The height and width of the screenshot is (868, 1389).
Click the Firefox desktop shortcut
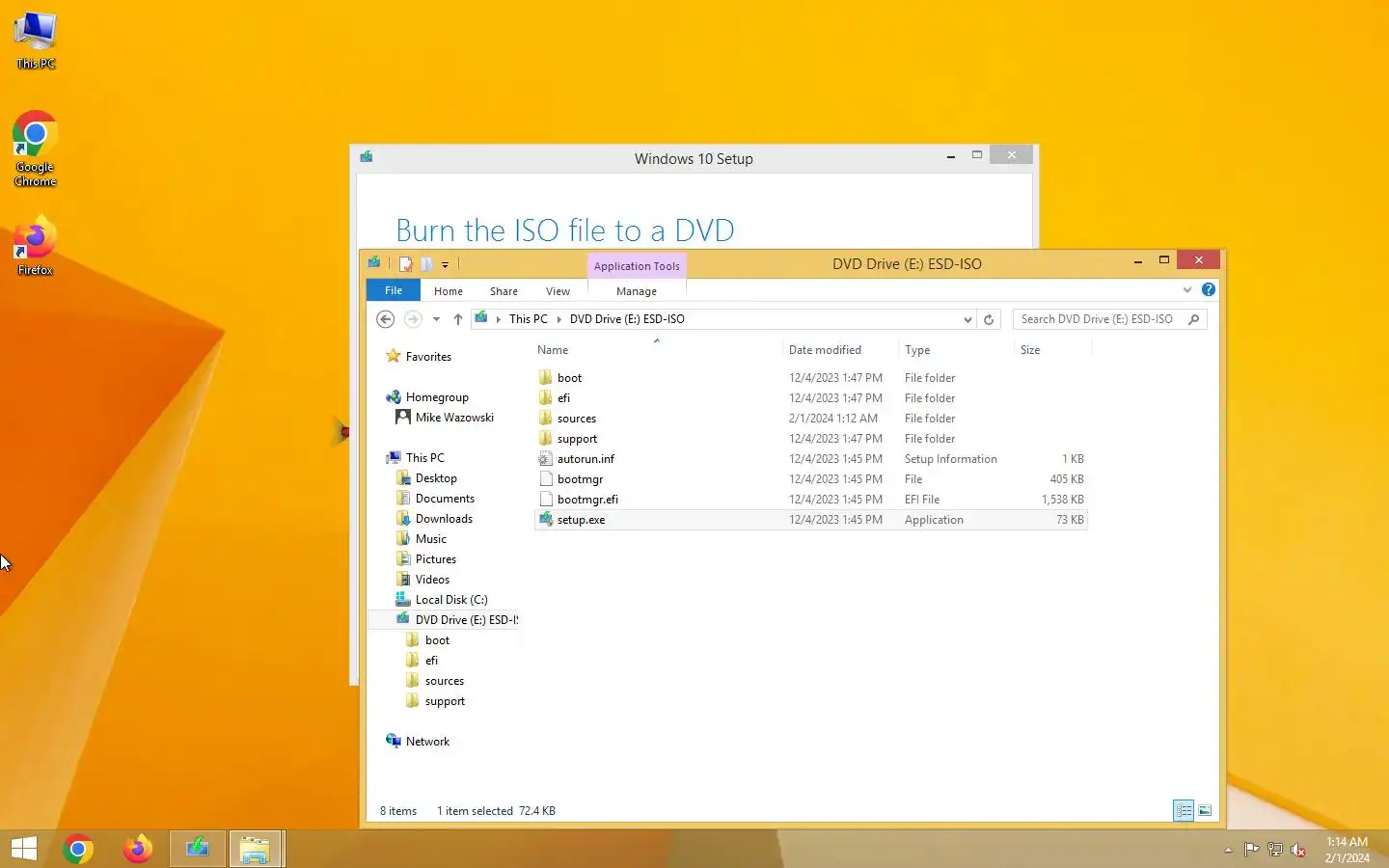click(35, 248)
